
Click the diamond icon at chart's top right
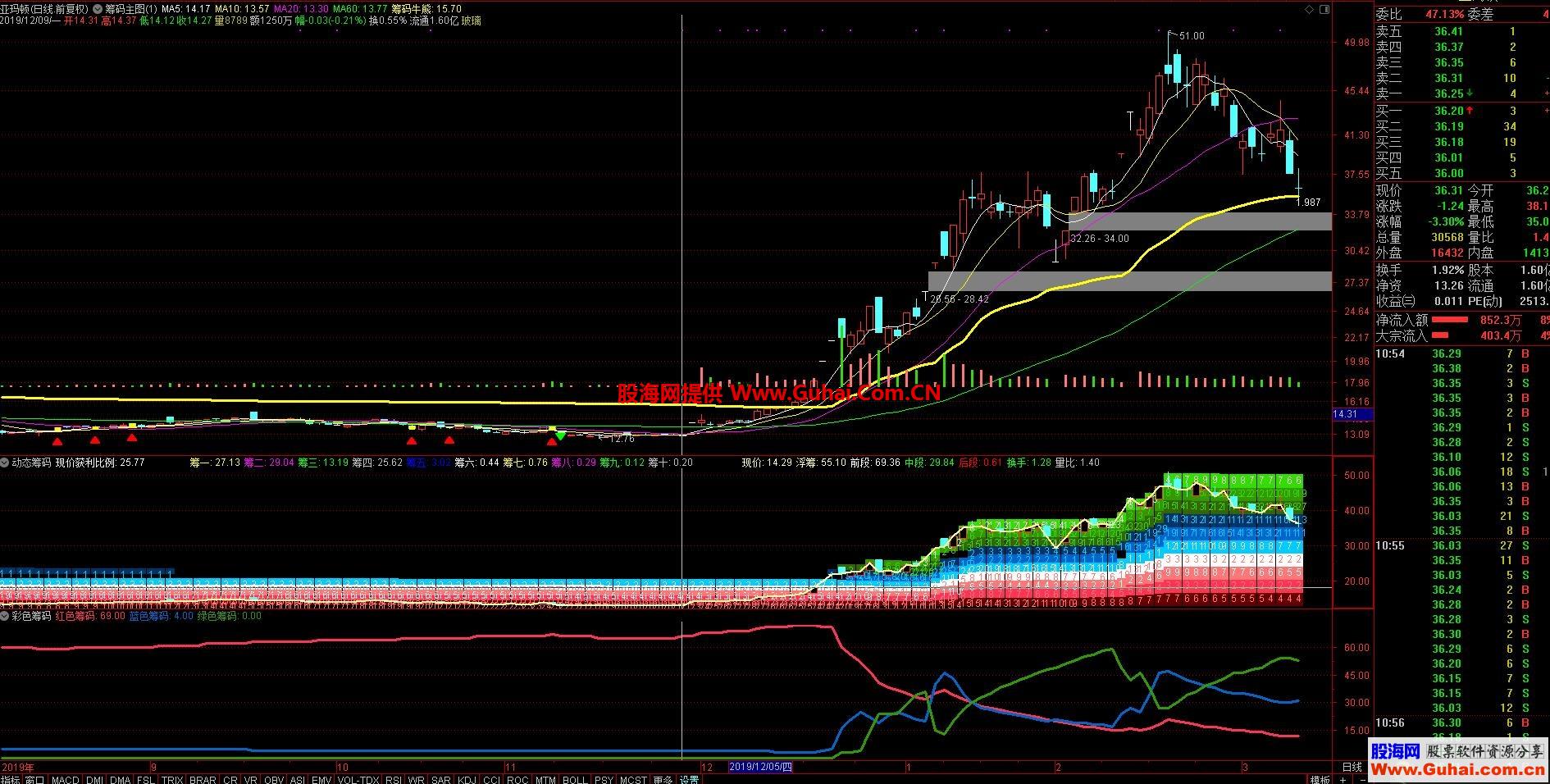1309,9
